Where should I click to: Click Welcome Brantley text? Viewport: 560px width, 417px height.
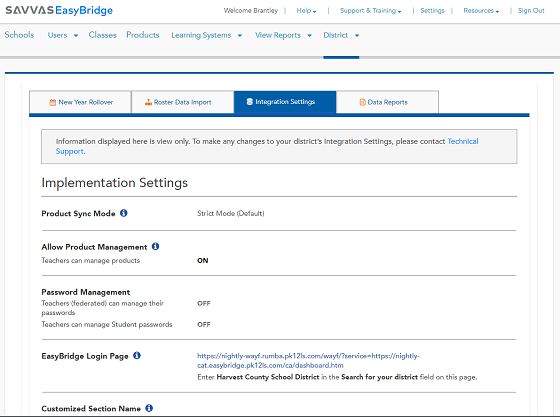pyautogui.click(x=251, y=11)
